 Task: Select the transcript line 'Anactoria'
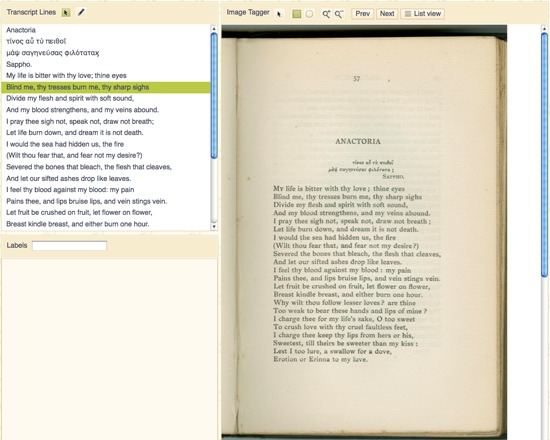(x=106, y=30)
